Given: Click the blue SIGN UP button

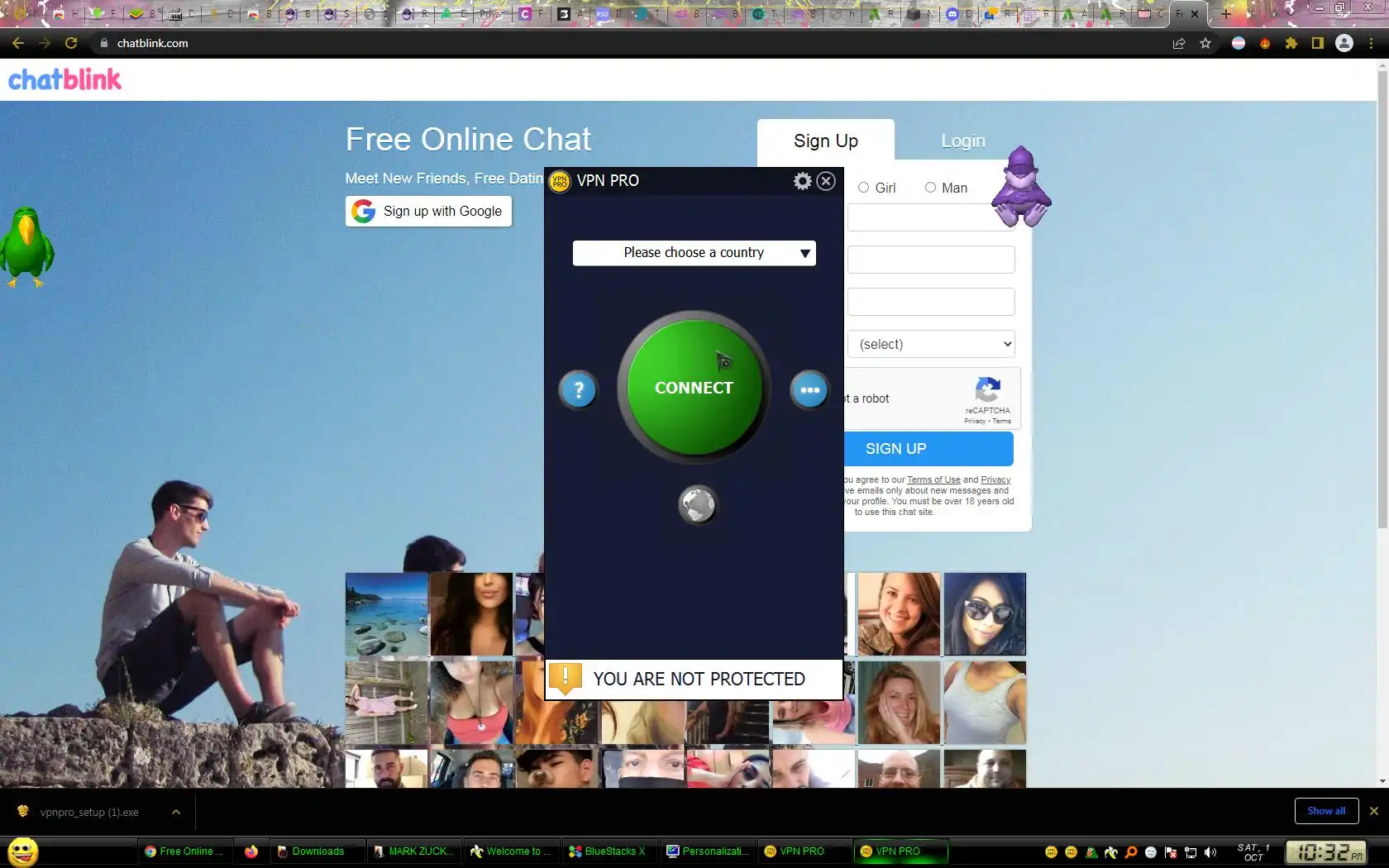Looking at the screenshot, I should [928, 449].
